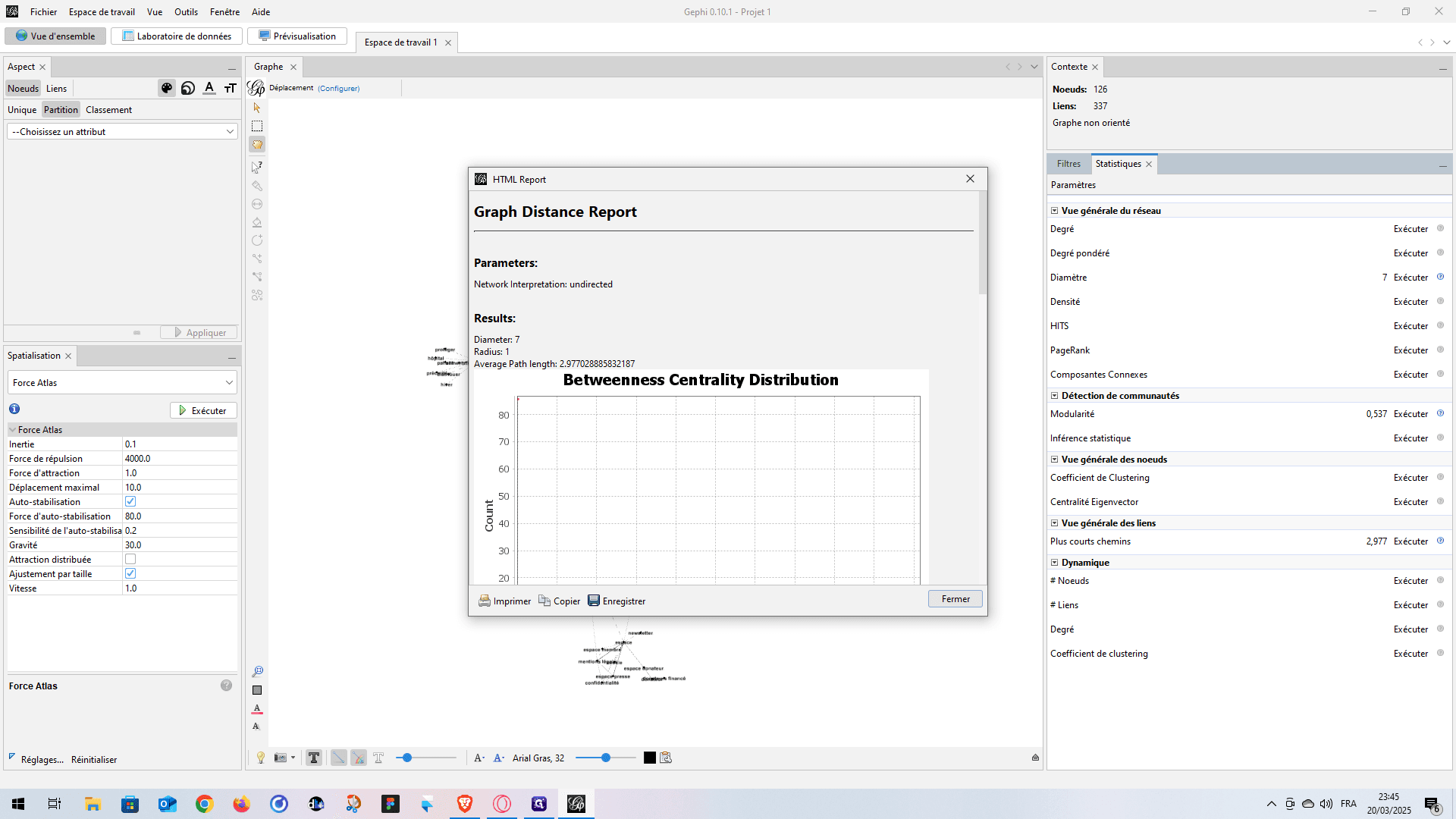Toggle show edge labels outlined T
The image size is (1456, 819).
378,758
